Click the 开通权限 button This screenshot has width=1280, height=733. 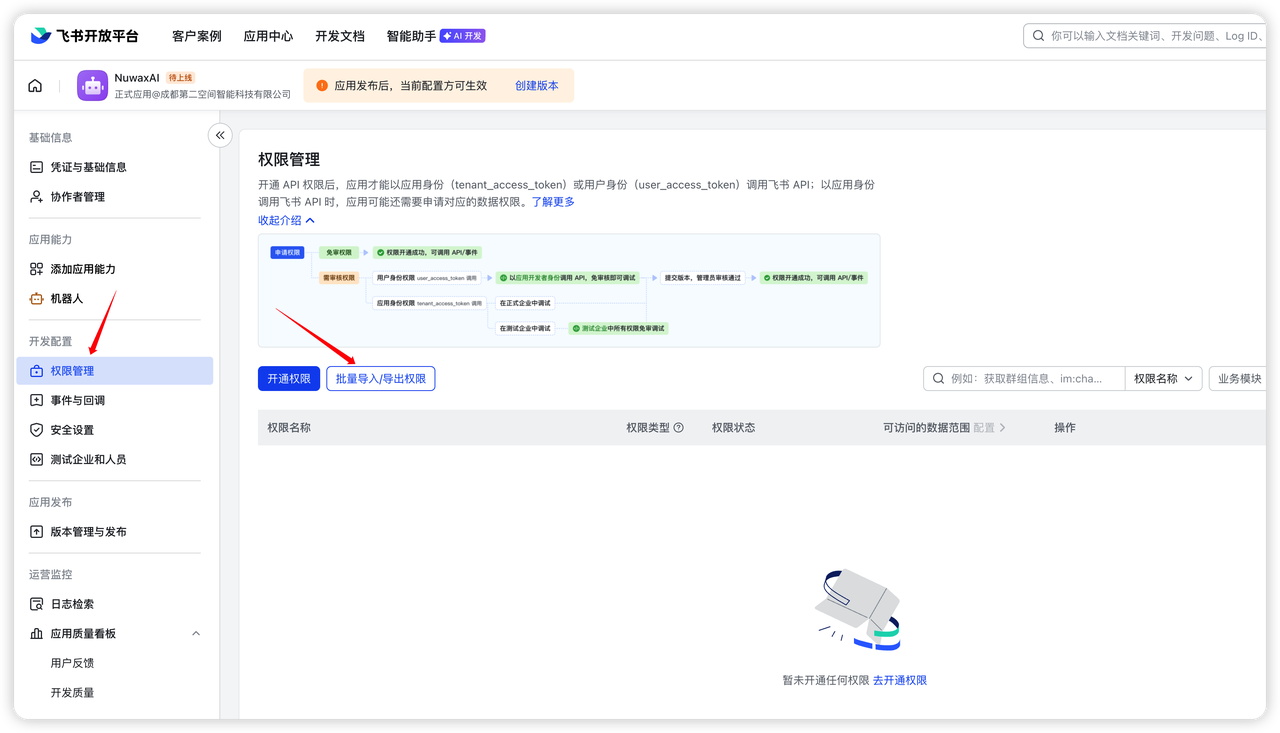click(289, 379)
